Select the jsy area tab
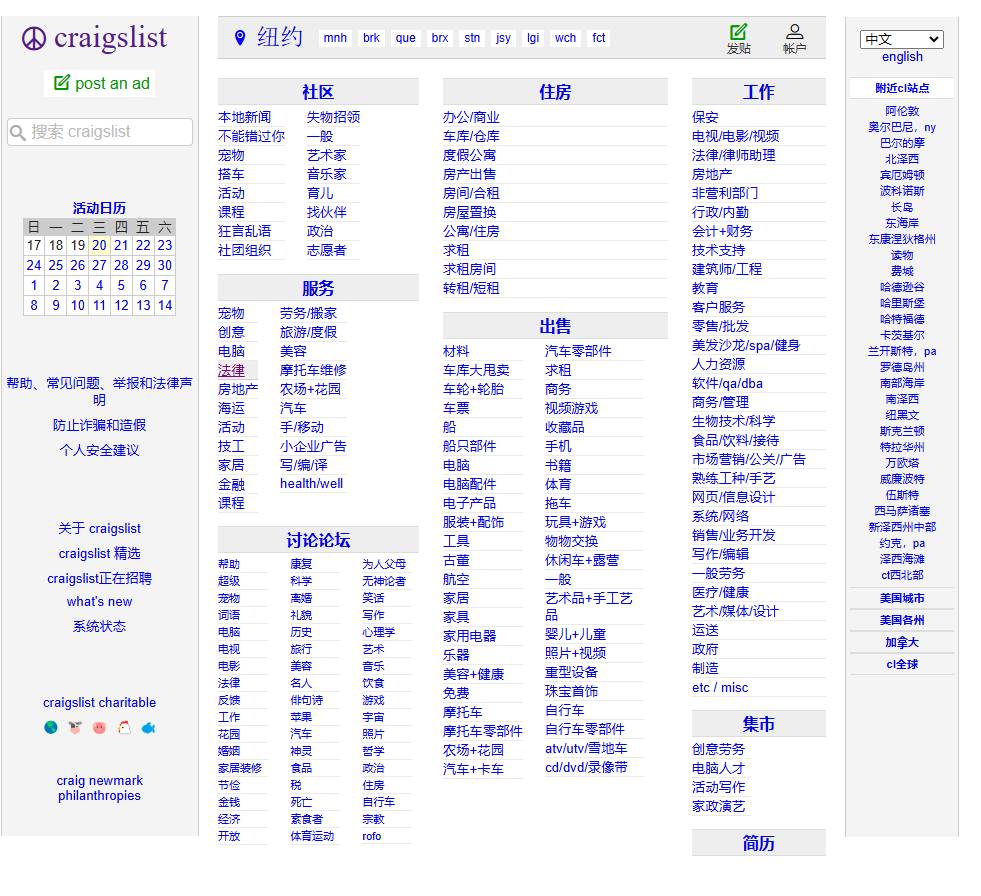 503,38
